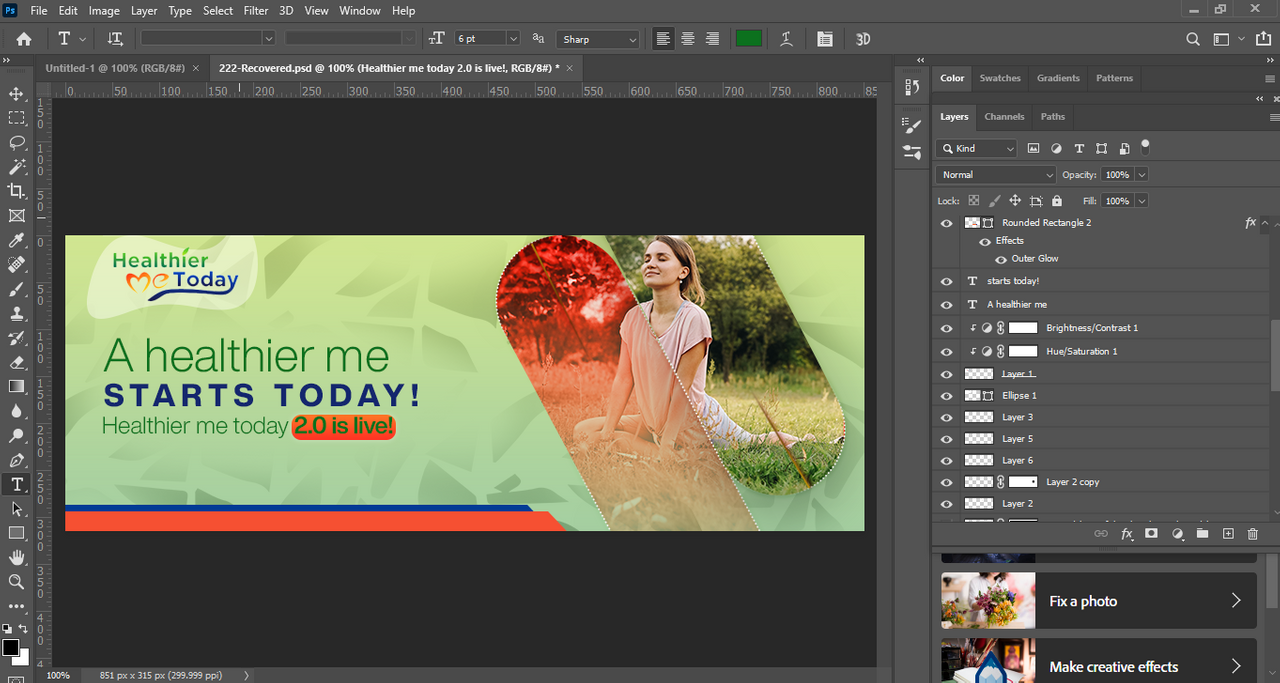Open the Character and Paragraph panels
The height and width of the screenshot is (683, 1280).
coord(824,39)
